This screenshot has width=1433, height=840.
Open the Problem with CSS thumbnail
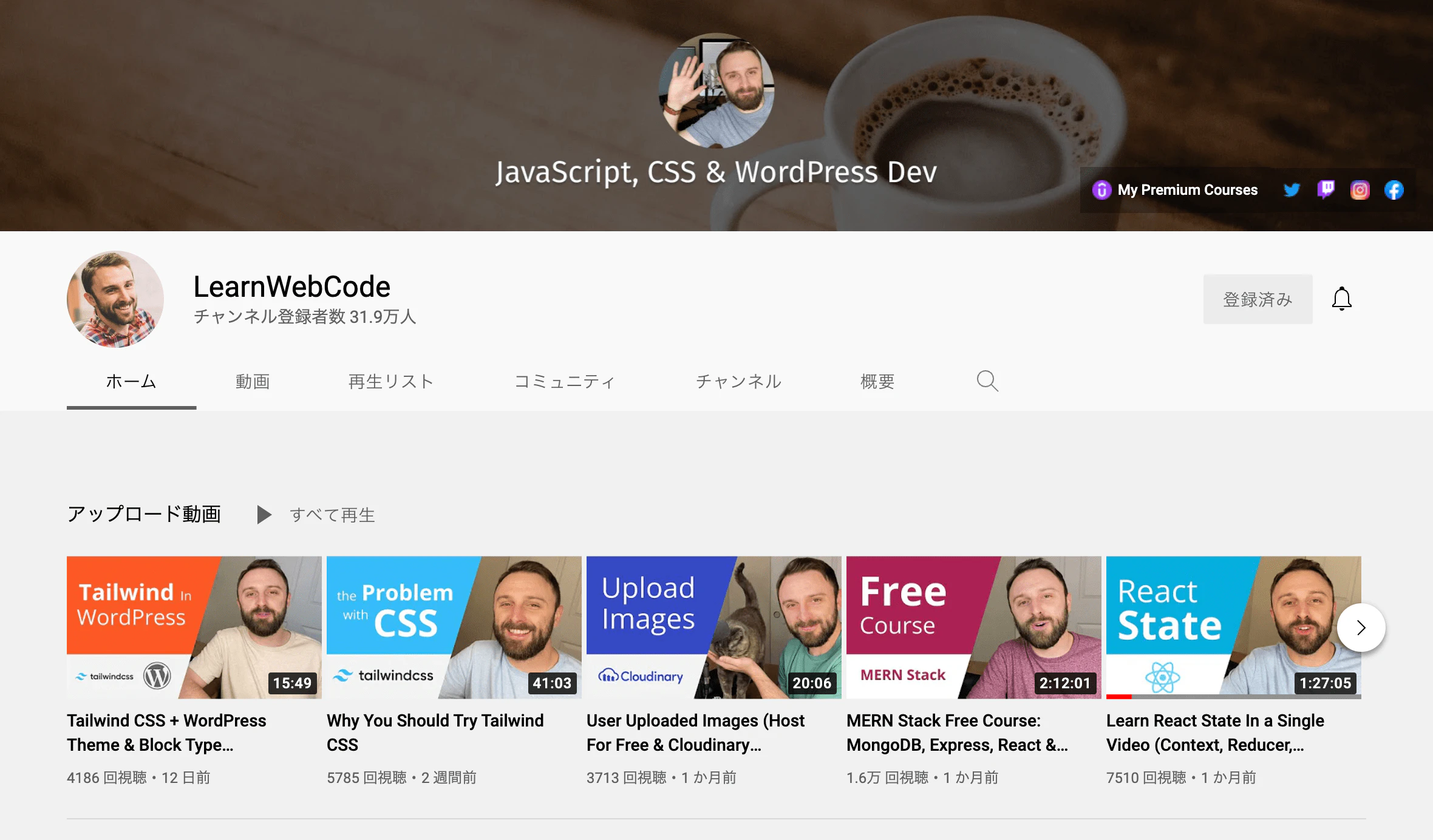point(454,628)
